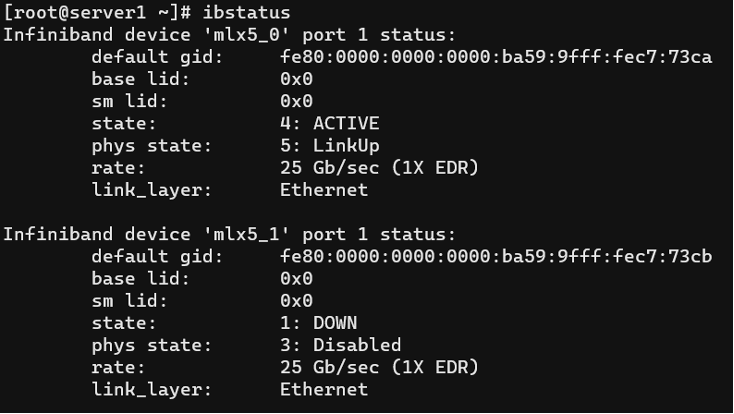Click the mlx5_0 'state:' label
734x414 pixels.
(124, 123)
